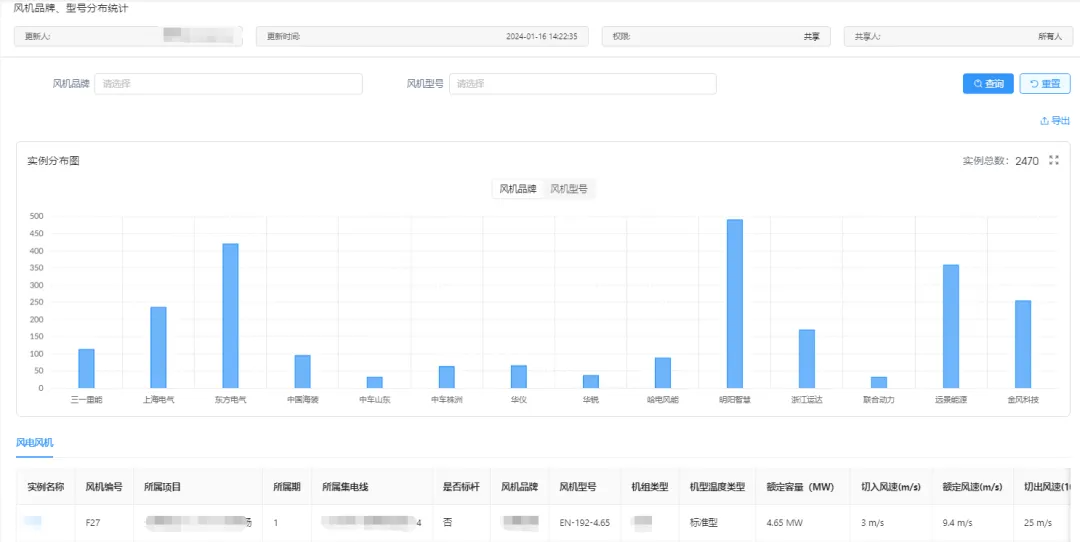The image size is (1080, 542).
Task: Click the 额定风速(m/s) column header
Action: 973,487
